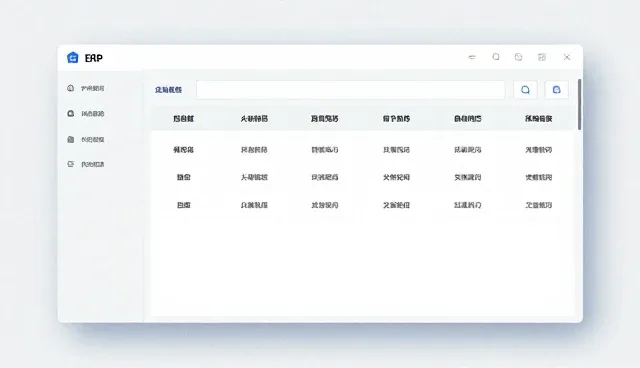Open the third sidebar menu item
The image size is (640, 368).
(x=86, y=140)
